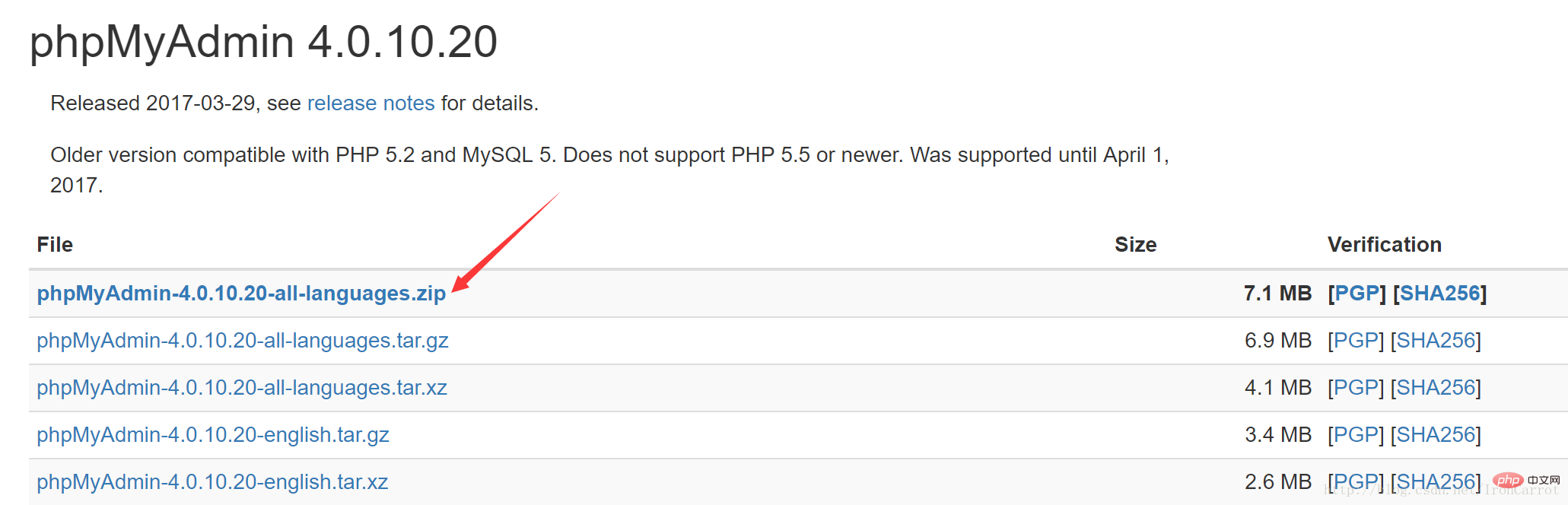Click the php中文网 logo watermark
The width and height of the screenshot is (1568, 505).
[x=1526, y=480]
